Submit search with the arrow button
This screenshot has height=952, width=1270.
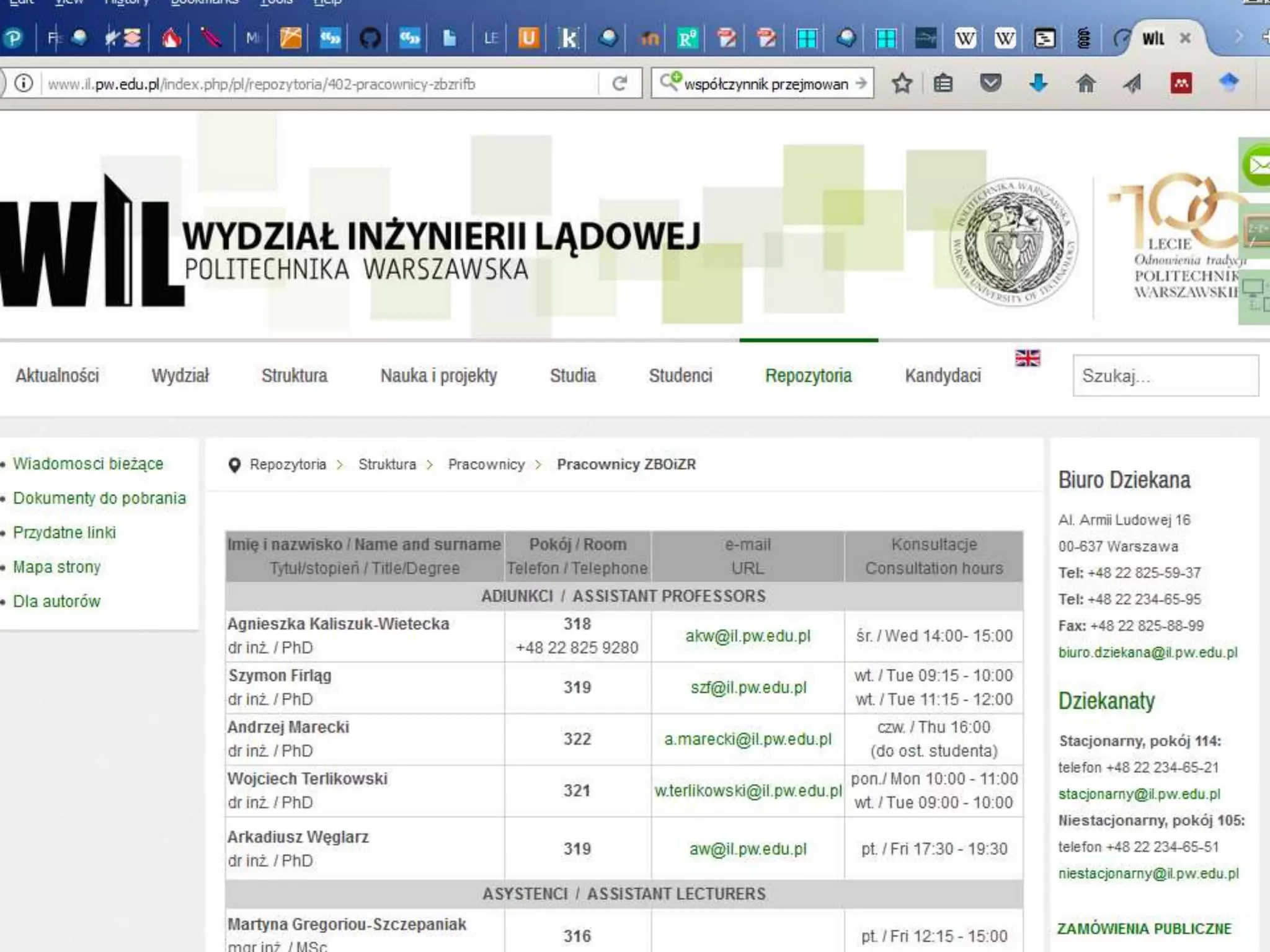861,84
